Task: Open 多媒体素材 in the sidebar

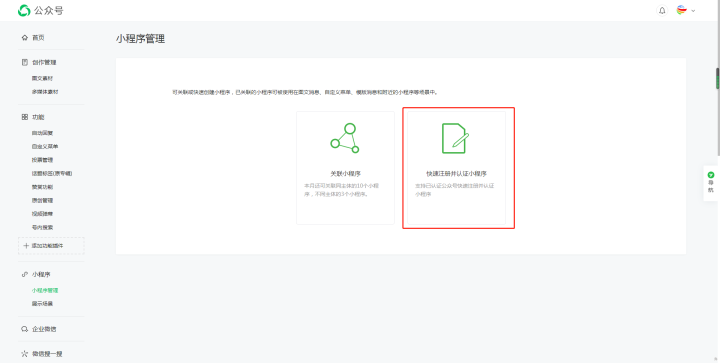Action: [45, 92]
